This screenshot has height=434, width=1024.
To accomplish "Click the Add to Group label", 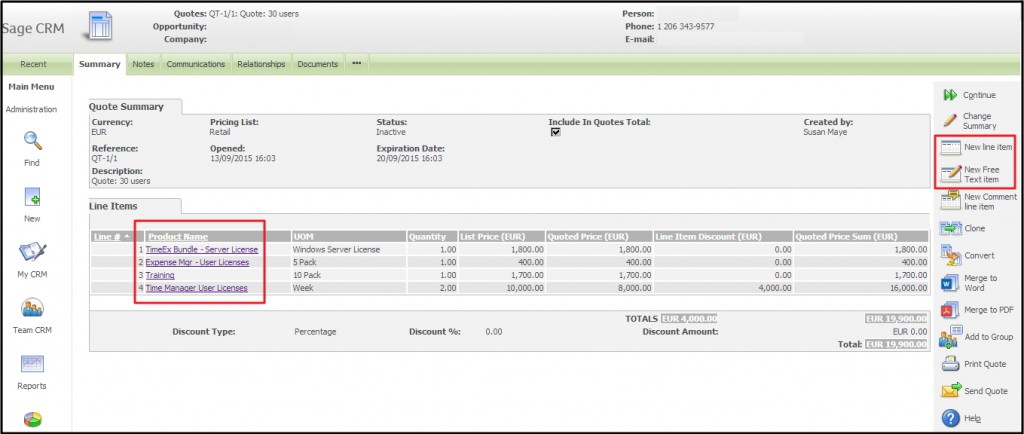I will 989,337.
